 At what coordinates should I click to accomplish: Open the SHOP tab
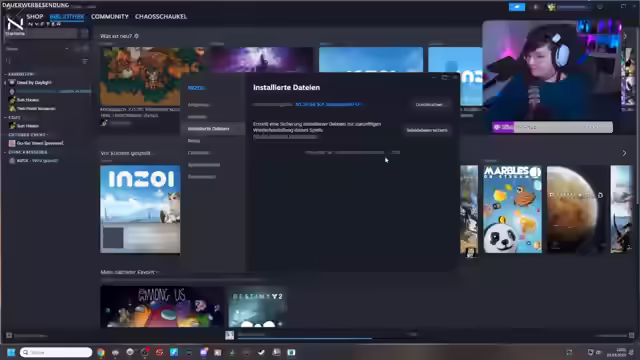tap(35, 17)
